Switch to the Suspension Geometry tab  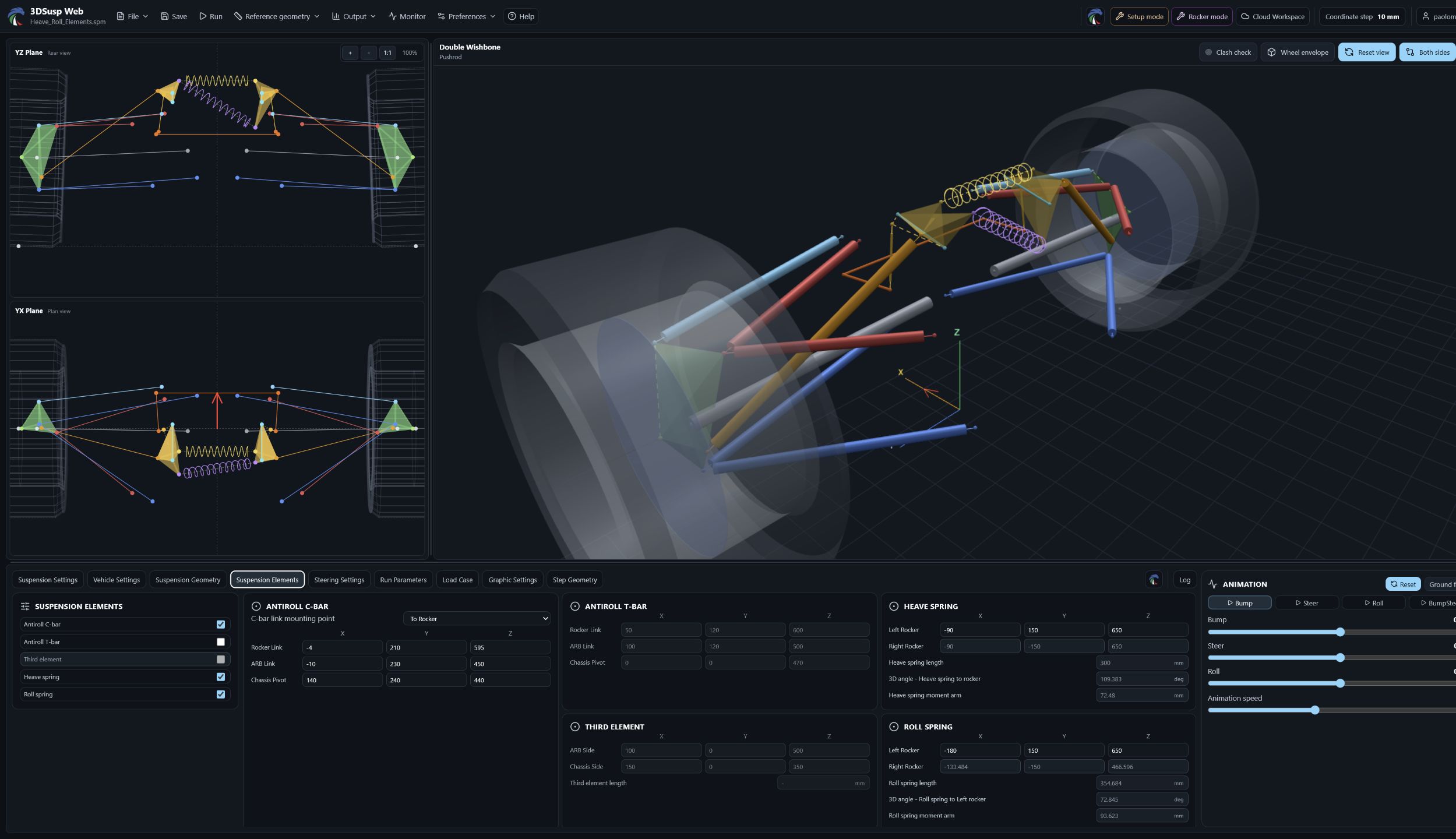click(x=188, y=580)
